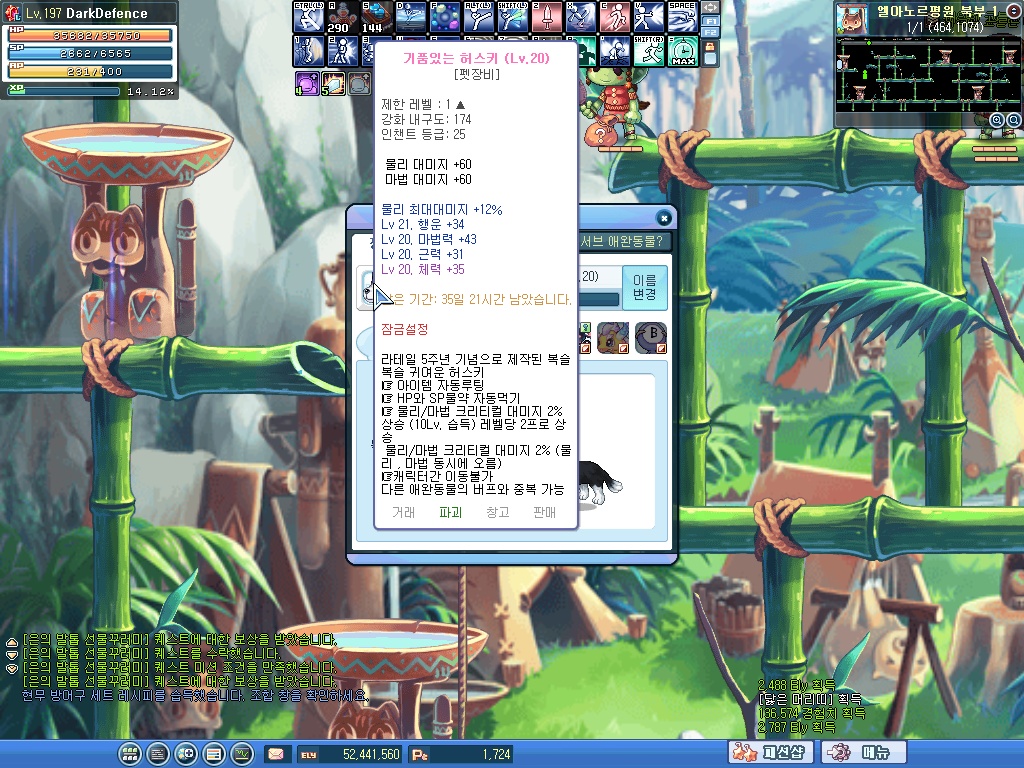Image resolution: width=1024 pixels, height=768 pixels.
Task: Click the 잠금설정 lock setting text in tooltip
Action: pyautogui.click(x=404, y=329)
